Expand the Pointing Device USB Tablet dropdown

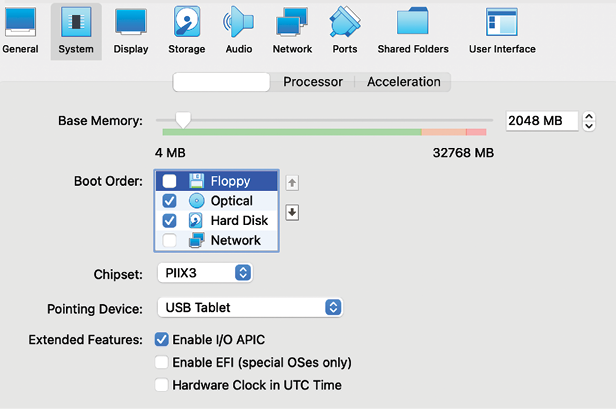click(x=250, y=307)
